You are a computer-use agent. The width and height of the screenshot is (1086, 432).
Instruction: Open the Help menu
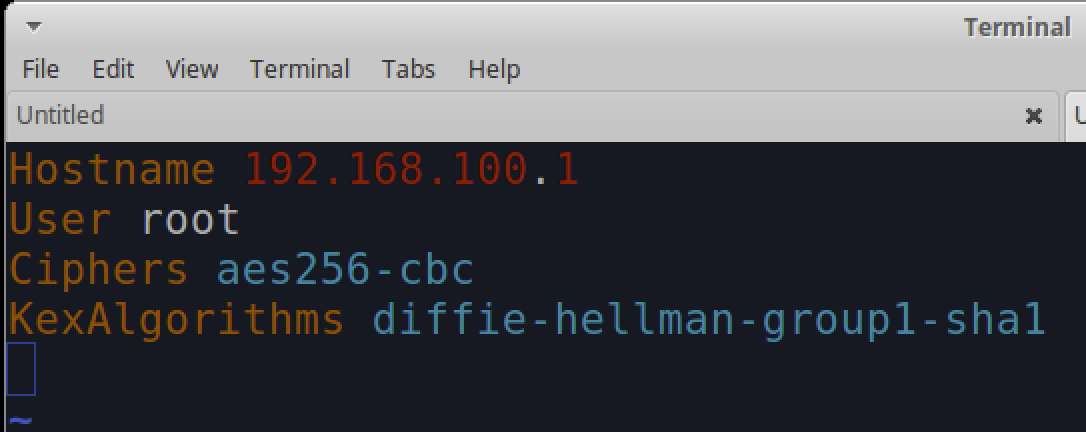coord(494,69)
